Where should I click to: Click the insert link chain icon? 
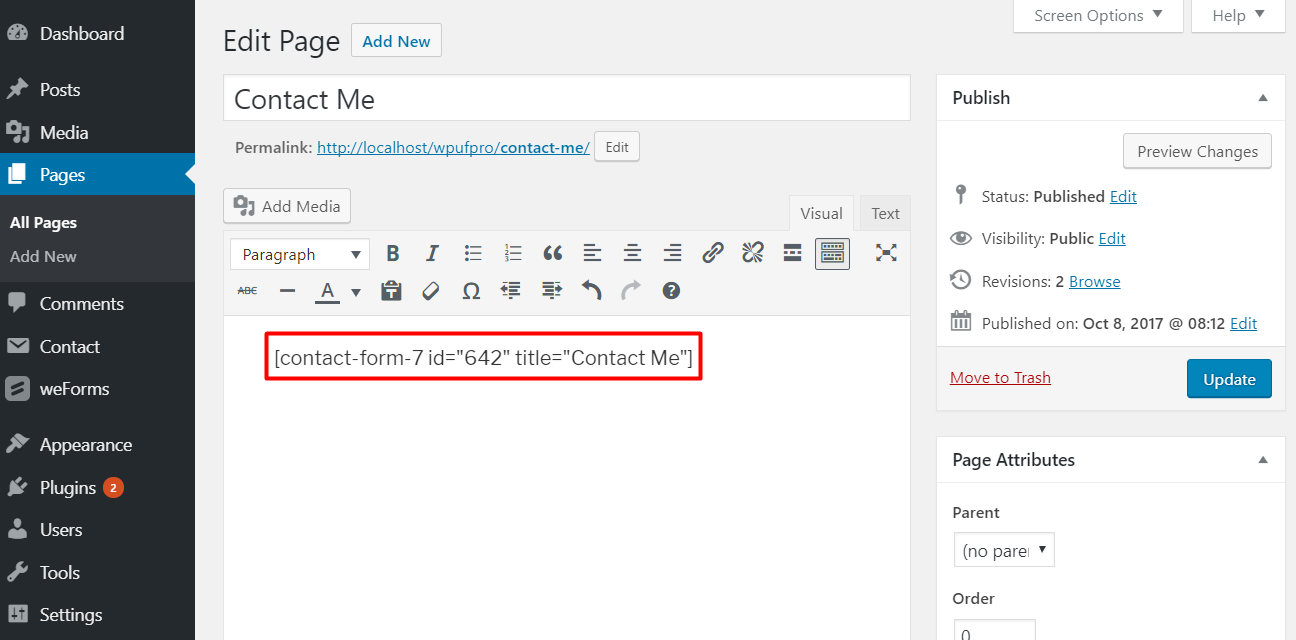pos(712,254)
